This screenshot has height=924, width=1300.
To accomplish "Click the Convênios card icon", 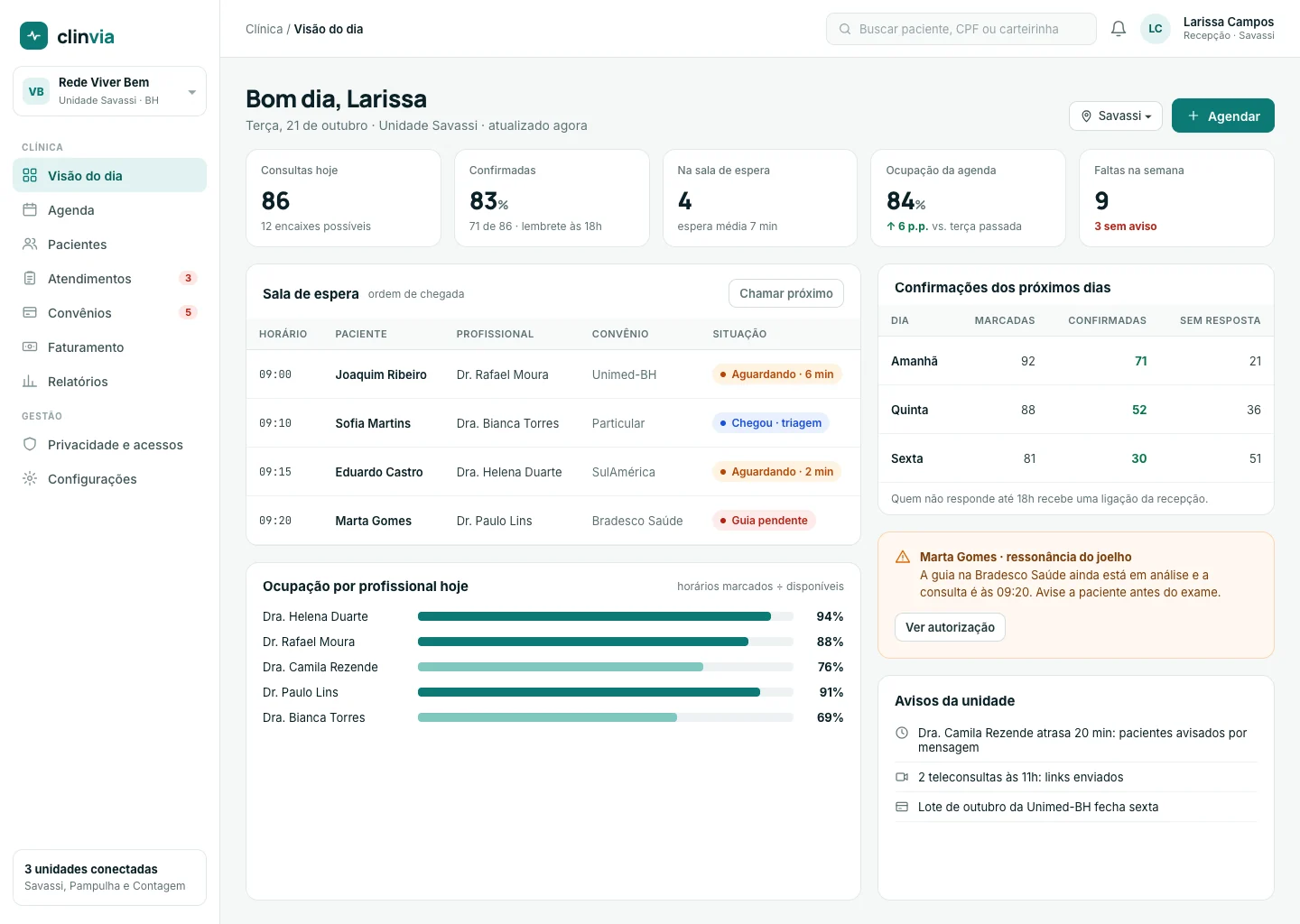I will click(x=30, y=313).
